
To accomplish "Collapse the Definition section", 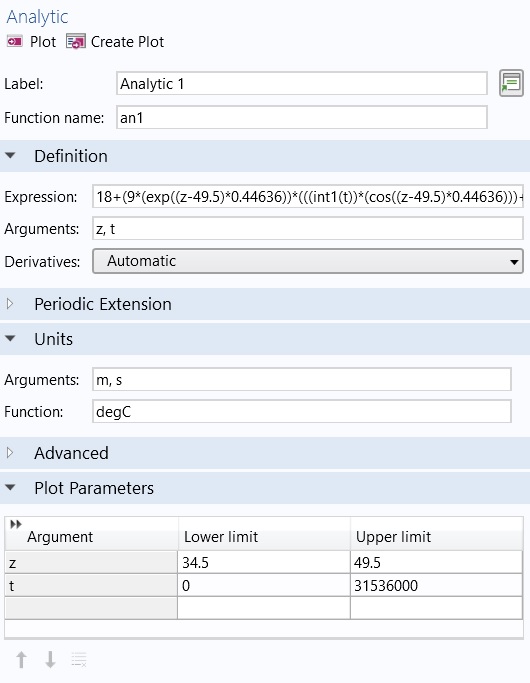I will [x=10, y=156].
